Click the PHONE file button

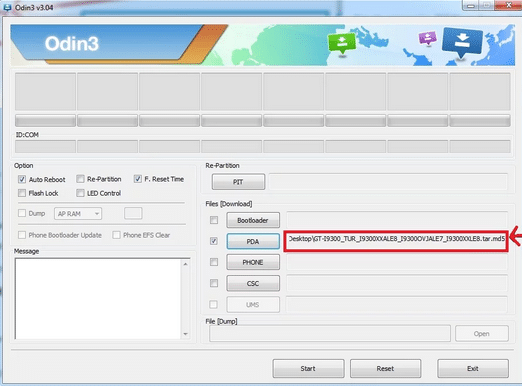click(253, 262)
